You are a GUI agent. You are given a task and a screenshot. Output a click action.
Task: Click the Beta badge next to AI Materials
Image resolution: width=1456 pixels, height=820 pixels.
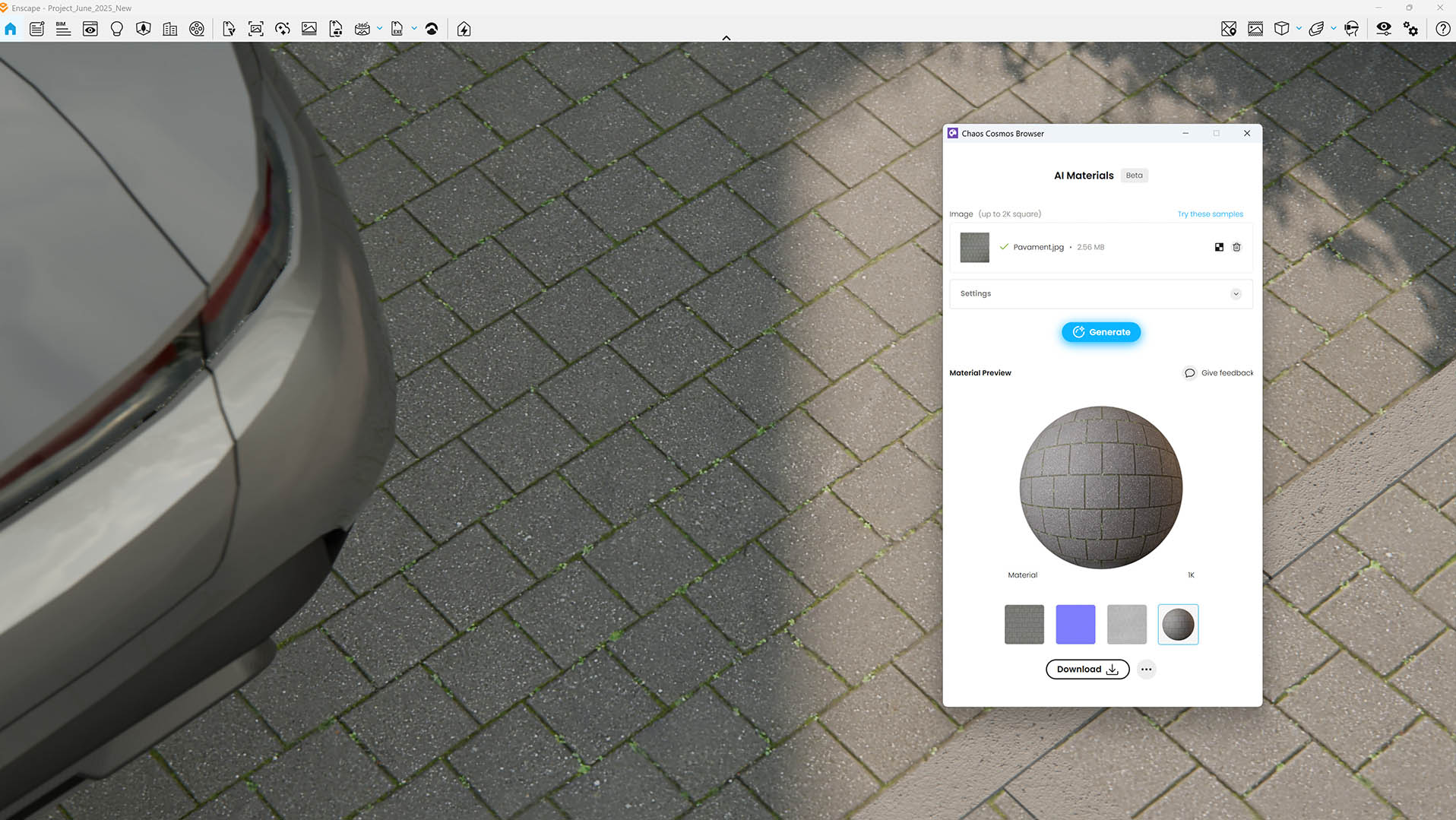click(x=1135, y=176)
